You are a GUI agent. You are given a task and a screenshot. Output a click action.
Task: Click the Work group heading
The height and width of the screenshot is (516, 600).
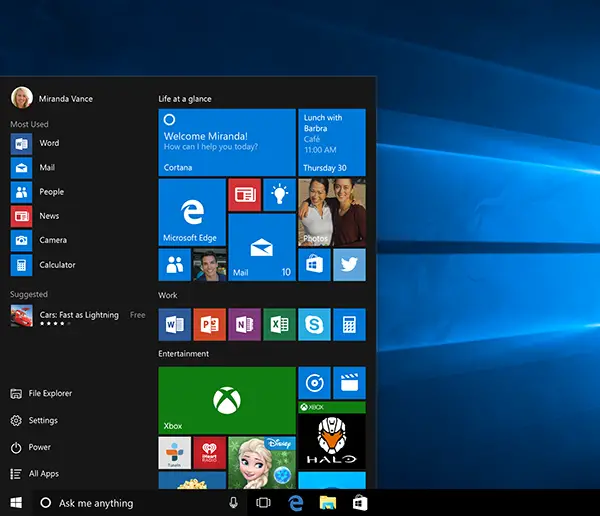(x=168, y=295)
